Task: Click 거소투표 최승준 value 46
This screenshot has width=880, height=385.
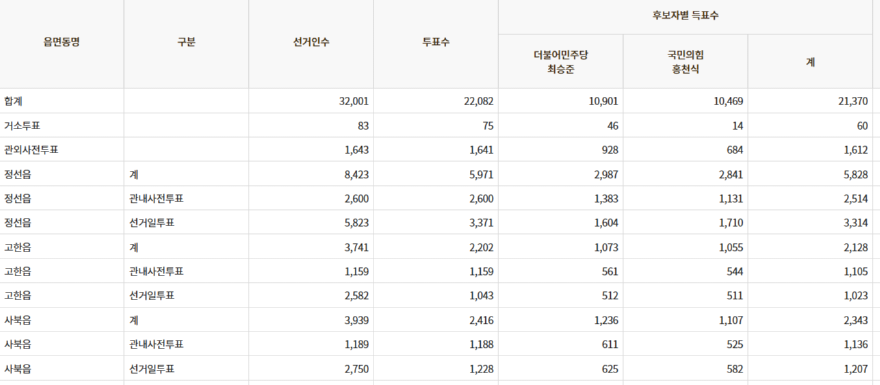Action: (x=612, y=126)
